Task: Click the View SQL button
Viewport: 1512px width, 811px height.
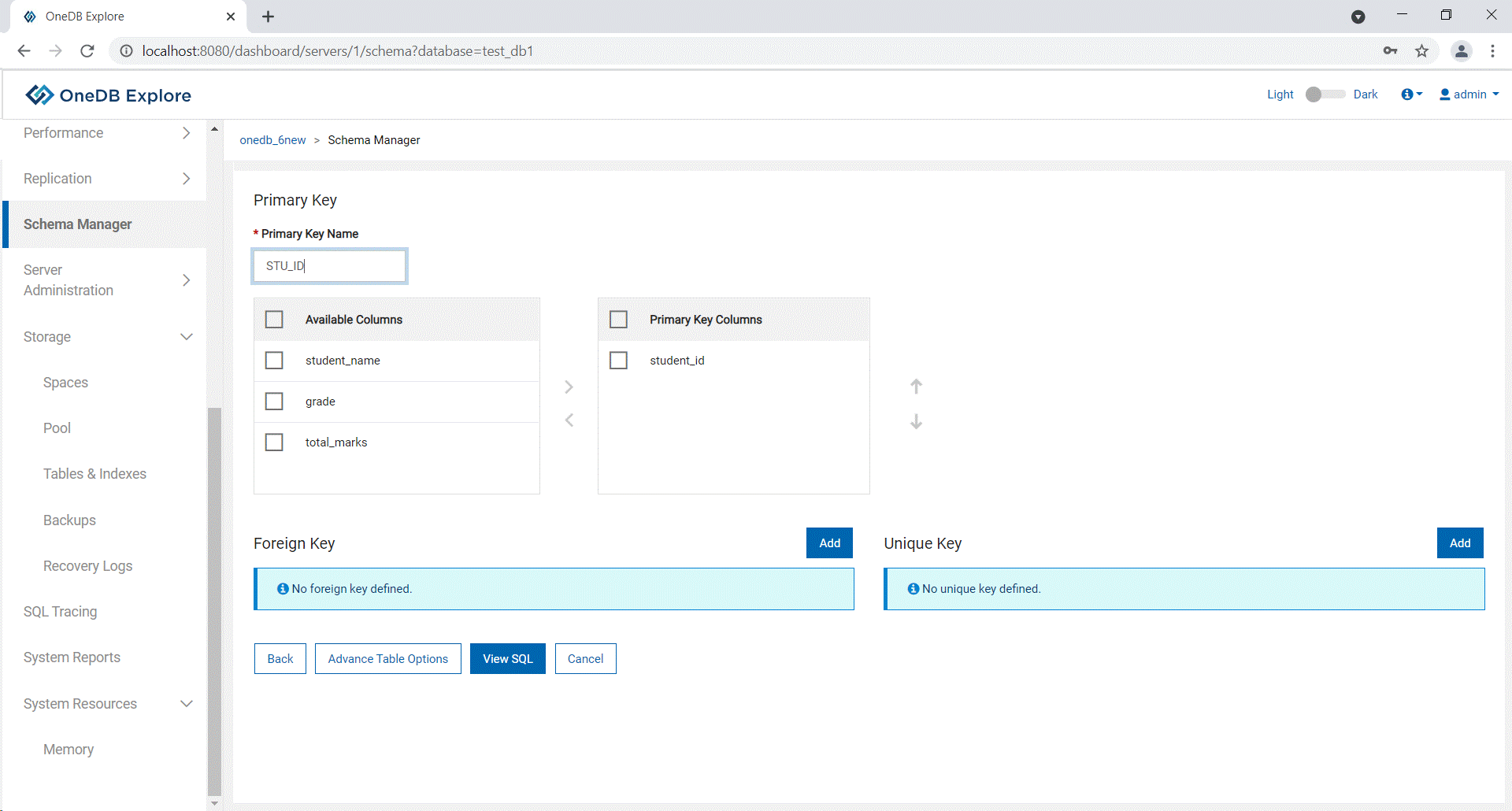Action: [507, 659]
